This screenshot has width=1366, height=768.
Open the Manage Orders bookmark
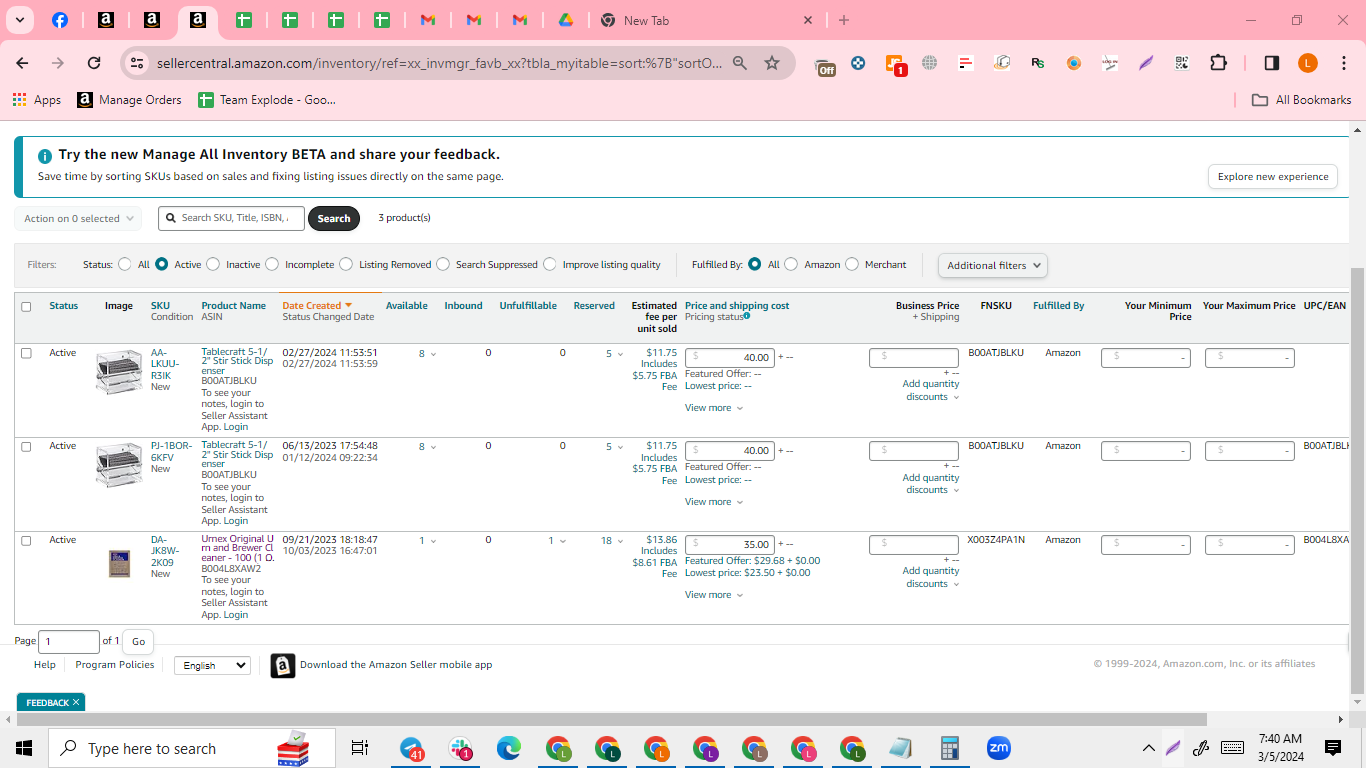coord(130,100)
